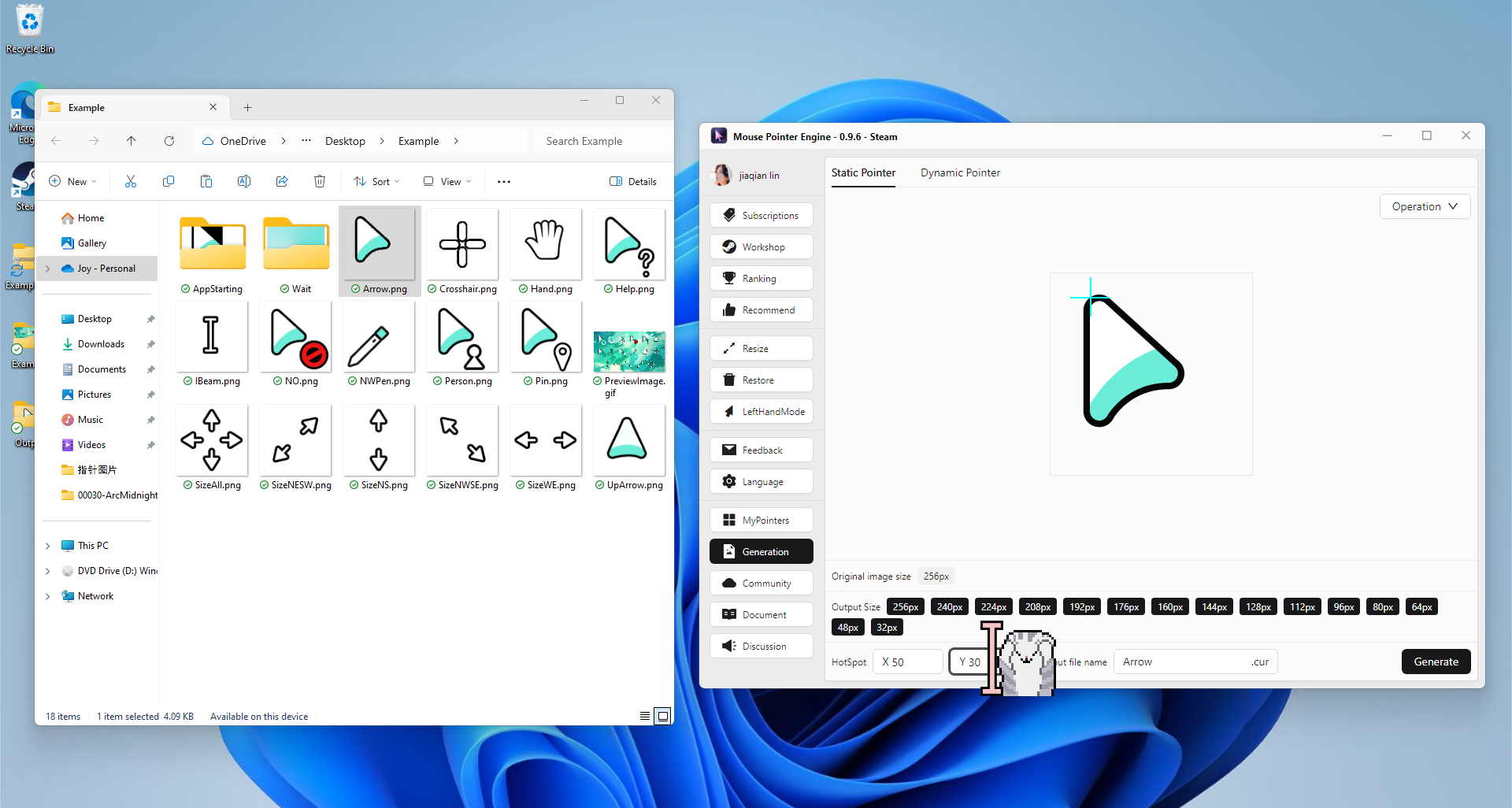The width and height of the screenshot is (1512, 808).
Task: Select the Static Pointer tab
Action: tap(863, 173)
